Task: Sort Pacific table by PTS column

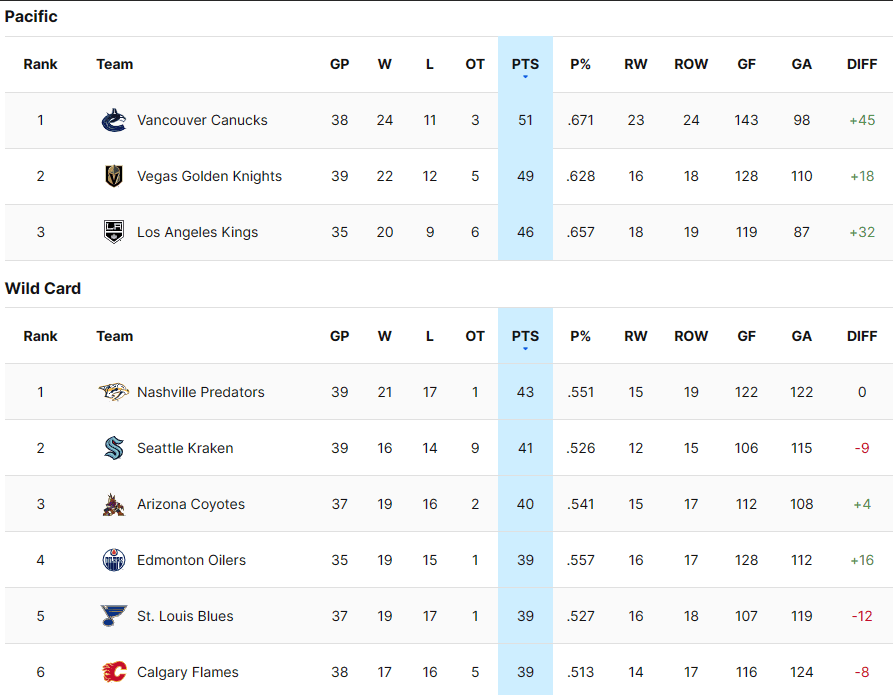Action: click(525, 64)
